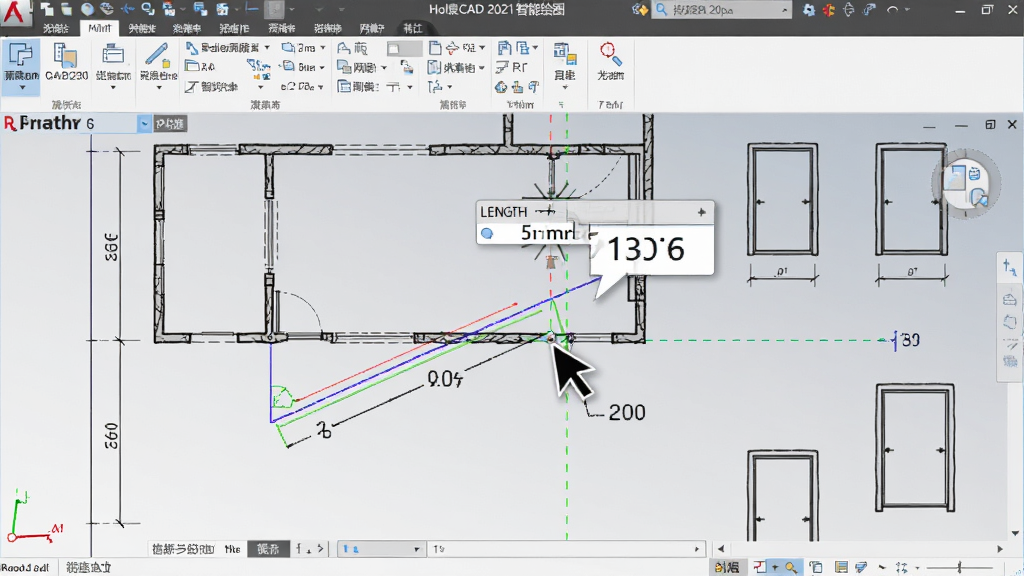Image resolution: width=1024 pixels, height=576 pixels.
Task: Toggle the status bar icon right of magnifier
Action: (816, 567)
